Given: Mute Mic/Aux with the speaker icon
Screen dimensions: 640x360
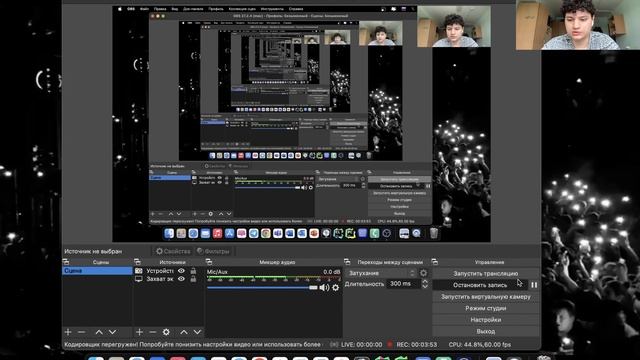Looking at the screenshot, I should pyautogui.click(x=324, y=288).
